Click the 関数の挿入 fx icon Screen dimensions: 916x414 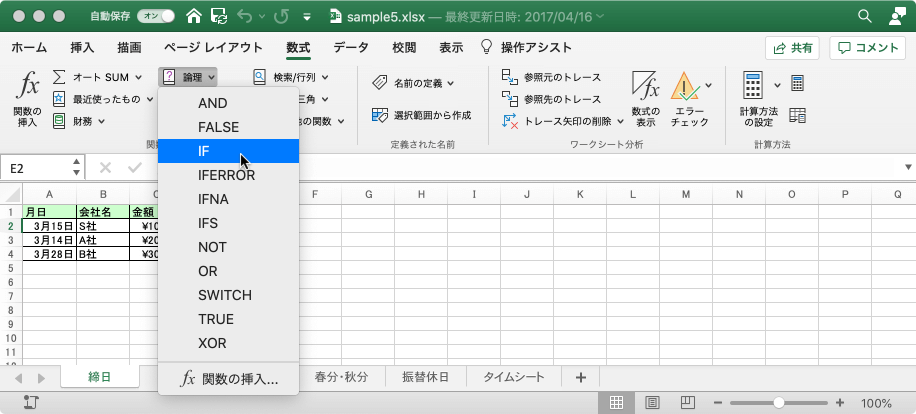(27, 87)
